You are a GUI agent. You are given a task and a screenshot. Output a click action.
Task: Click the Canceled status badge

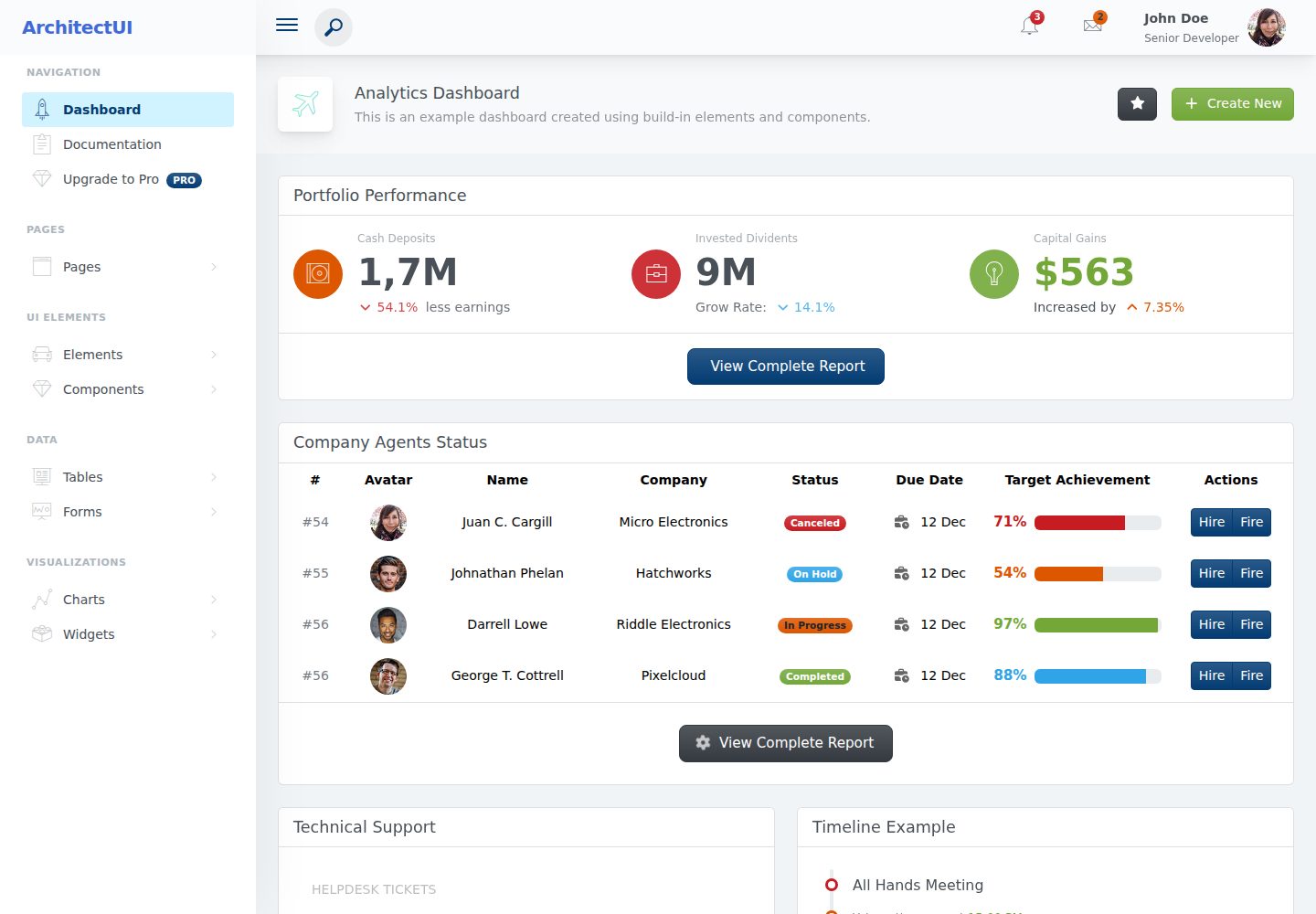(815, 523)
